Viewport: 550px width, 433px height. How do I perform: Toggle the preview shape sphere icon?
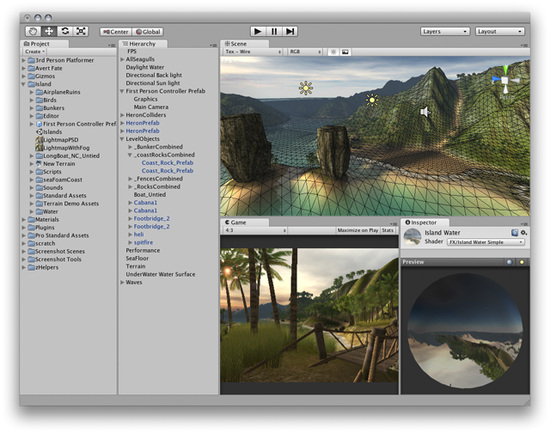pyautogui.click(x=509, y=262)
